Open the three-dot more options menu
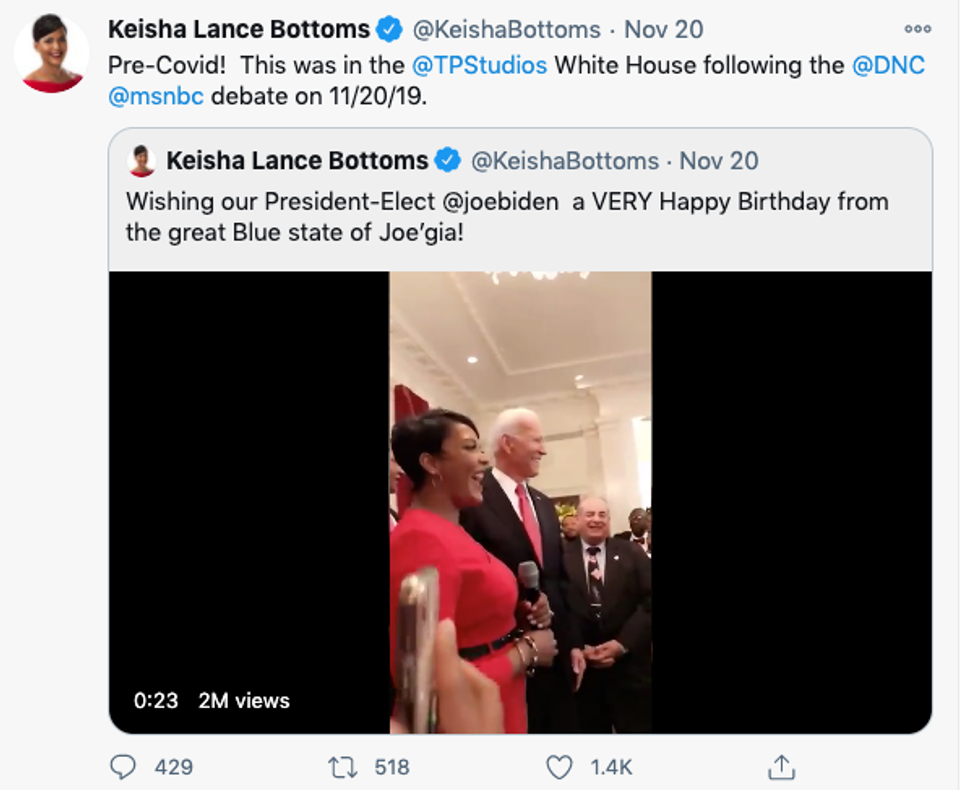 click(x=916, y=29)
